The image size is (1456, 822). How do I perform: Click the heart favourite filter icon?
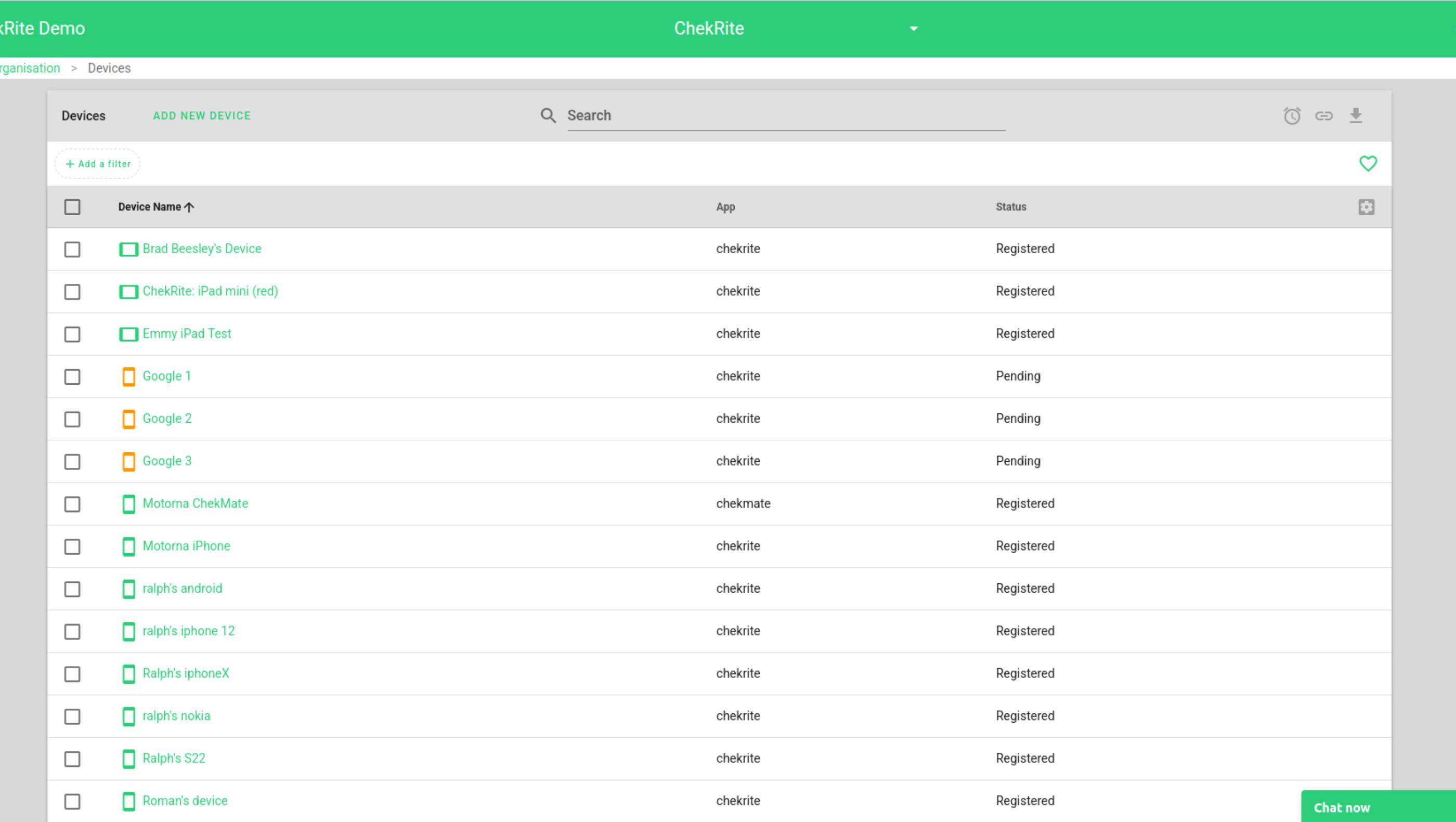1368,164
